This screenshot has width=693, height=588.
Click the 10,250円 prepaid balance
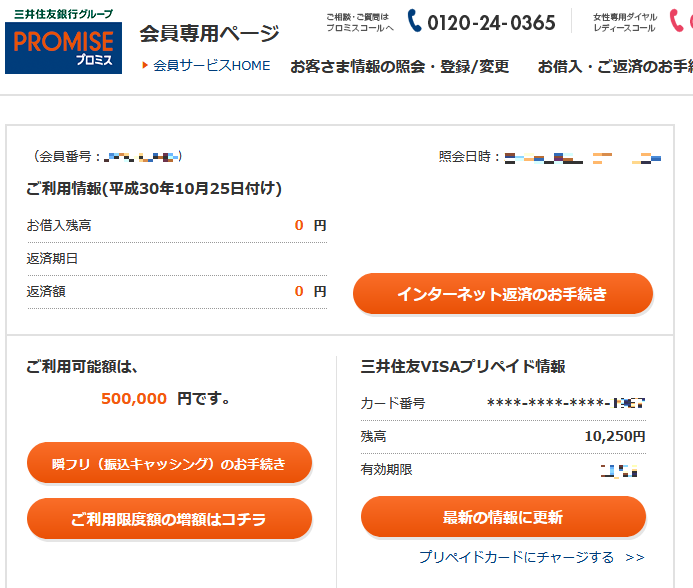[615, 436]
